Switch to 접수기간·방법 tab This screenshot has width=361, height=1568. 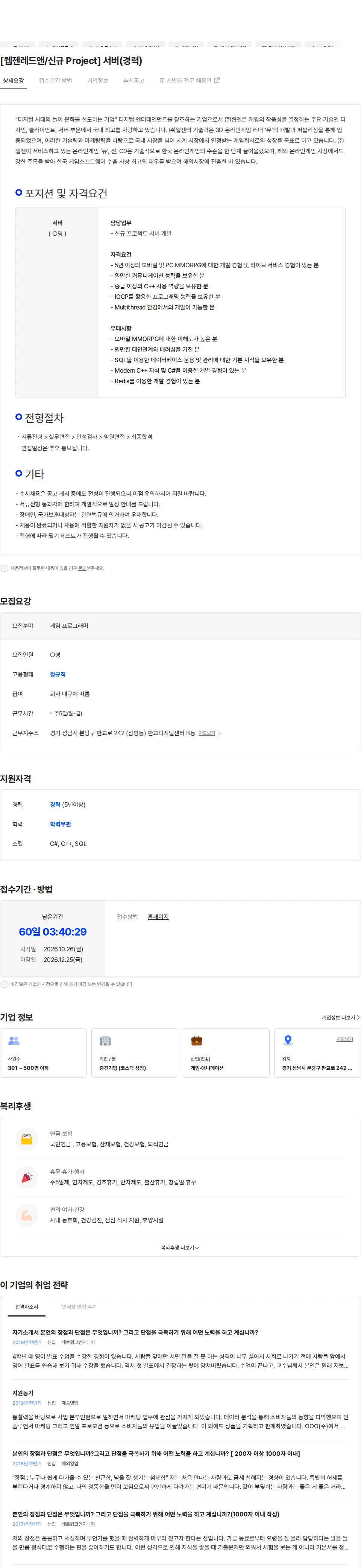coord(55,80)
